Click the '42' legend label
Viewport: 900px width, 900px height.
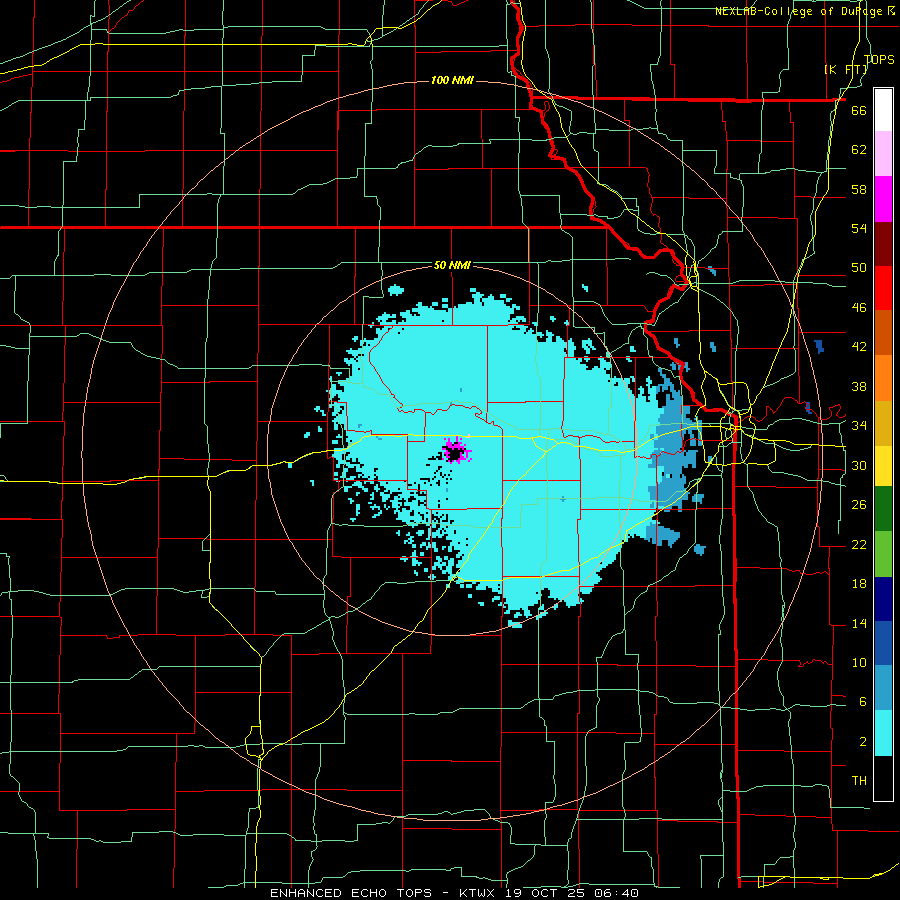(859, 347)
